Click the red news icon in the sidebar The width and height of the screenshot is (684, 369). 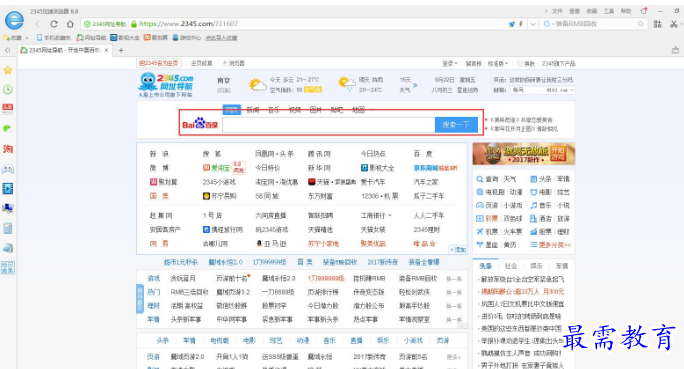pyautogui.click(x=8, y=109)
